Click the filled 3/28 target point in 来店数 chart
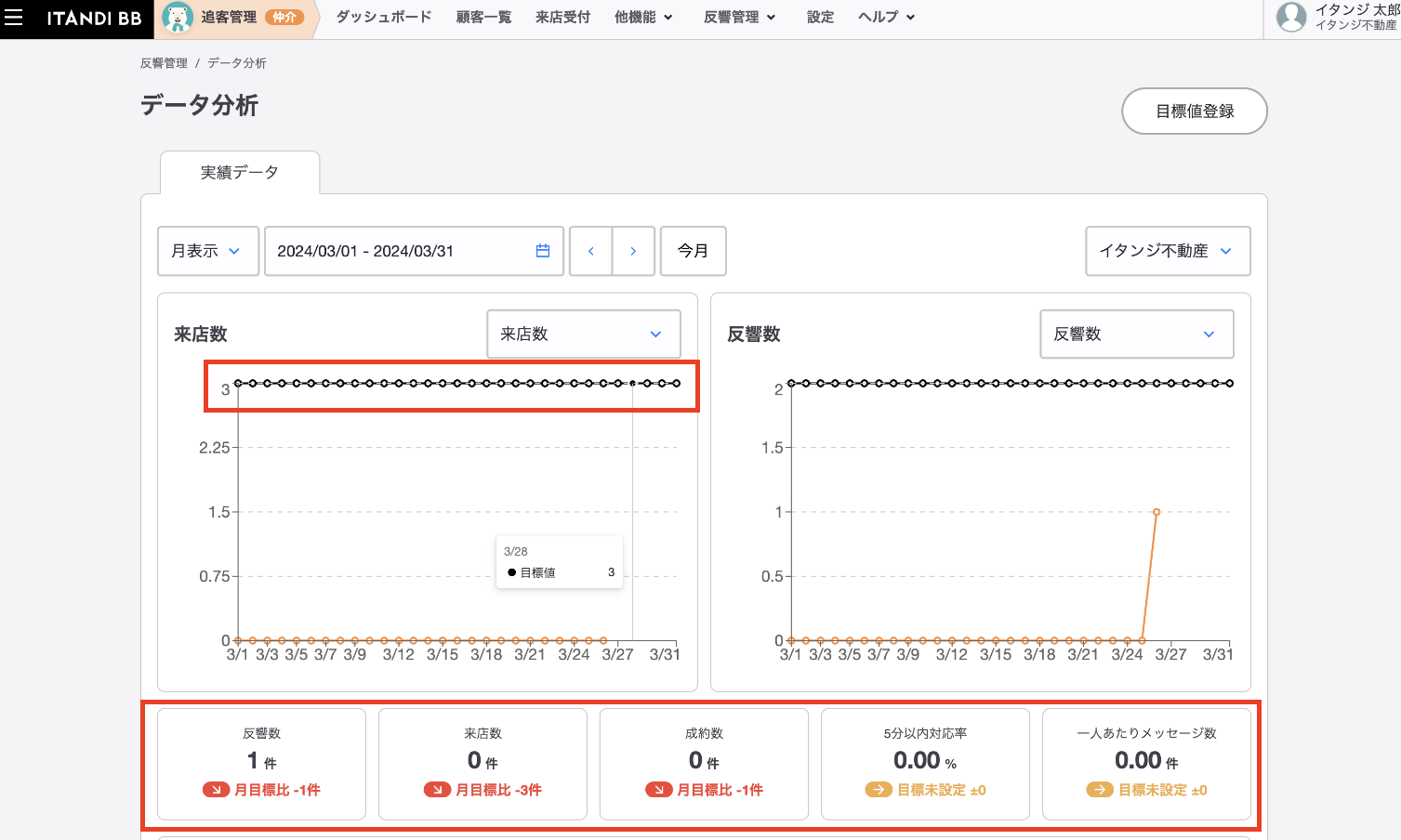 pyautogui.click(x=633, y=383)
